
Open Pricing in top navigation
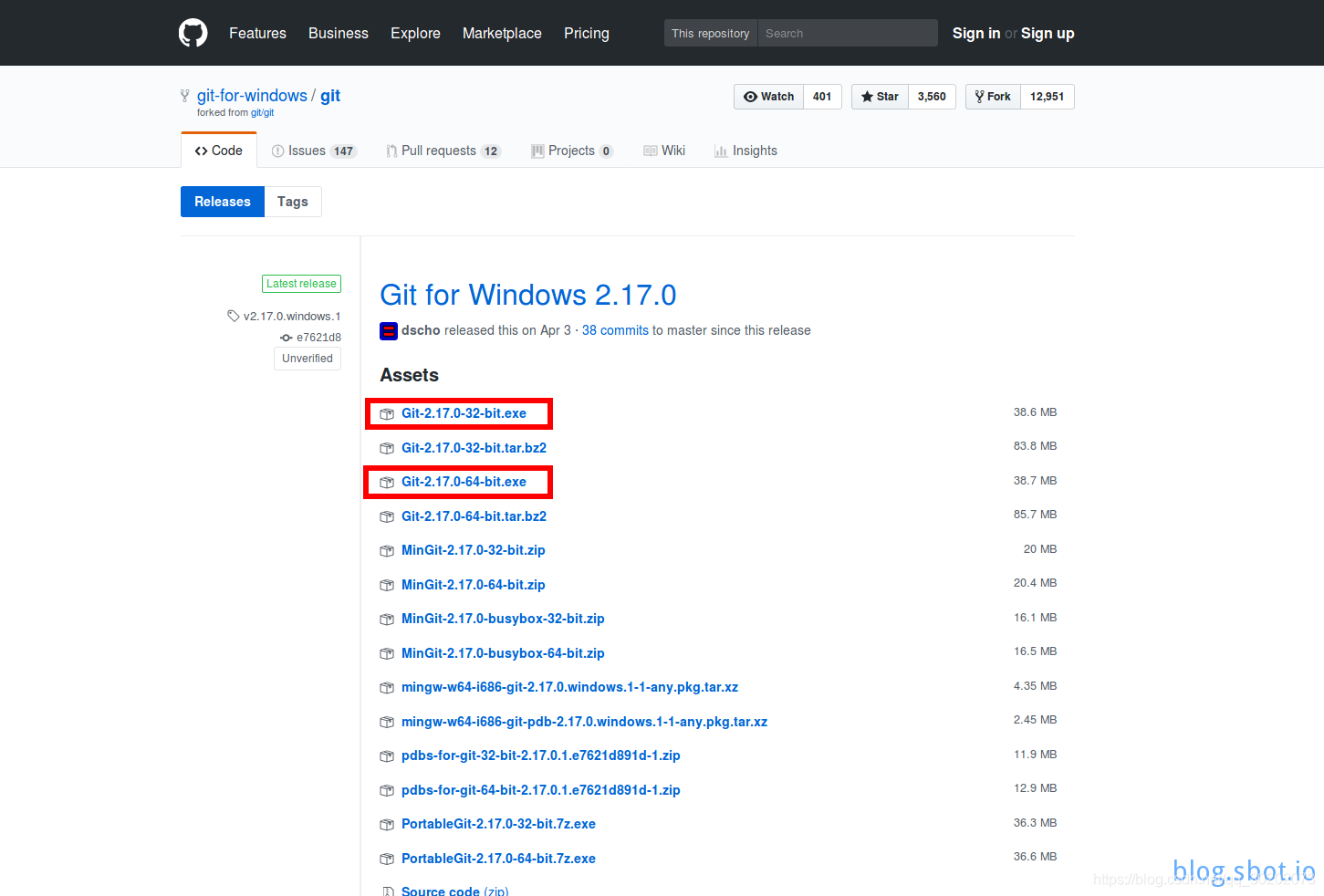[x=587, y=33]
